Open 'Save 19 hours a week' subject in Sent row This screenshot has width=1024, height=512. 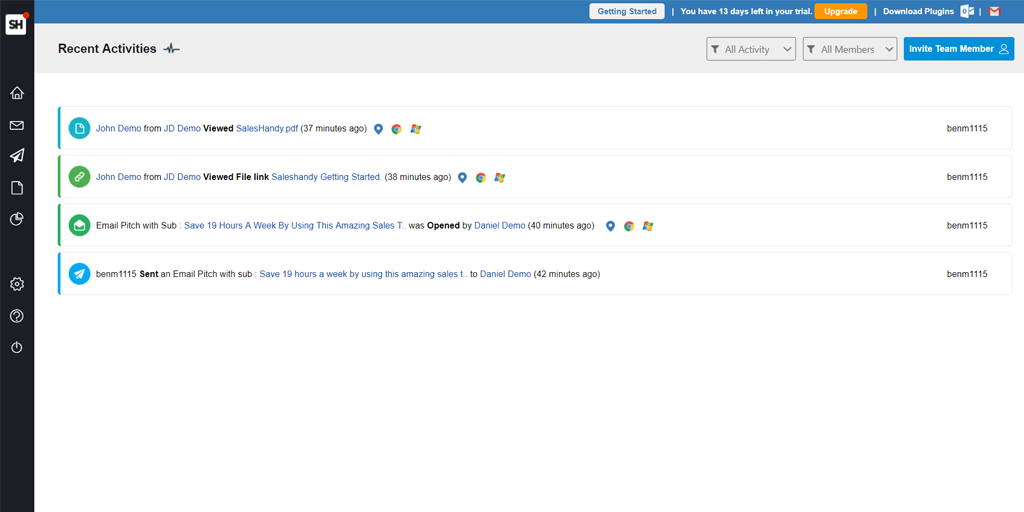(364, 274)
